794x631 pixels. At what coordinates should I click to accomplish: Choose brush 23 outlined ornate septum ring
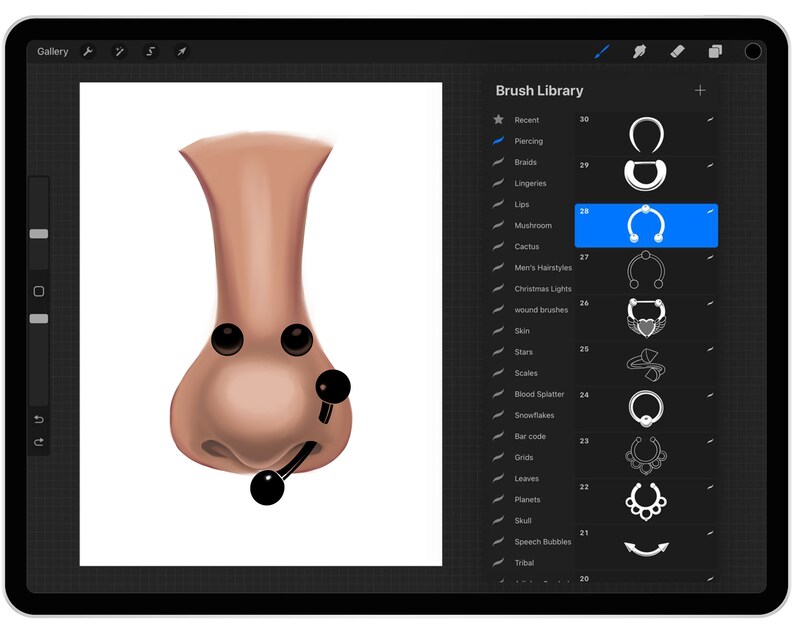coord(646,456)
